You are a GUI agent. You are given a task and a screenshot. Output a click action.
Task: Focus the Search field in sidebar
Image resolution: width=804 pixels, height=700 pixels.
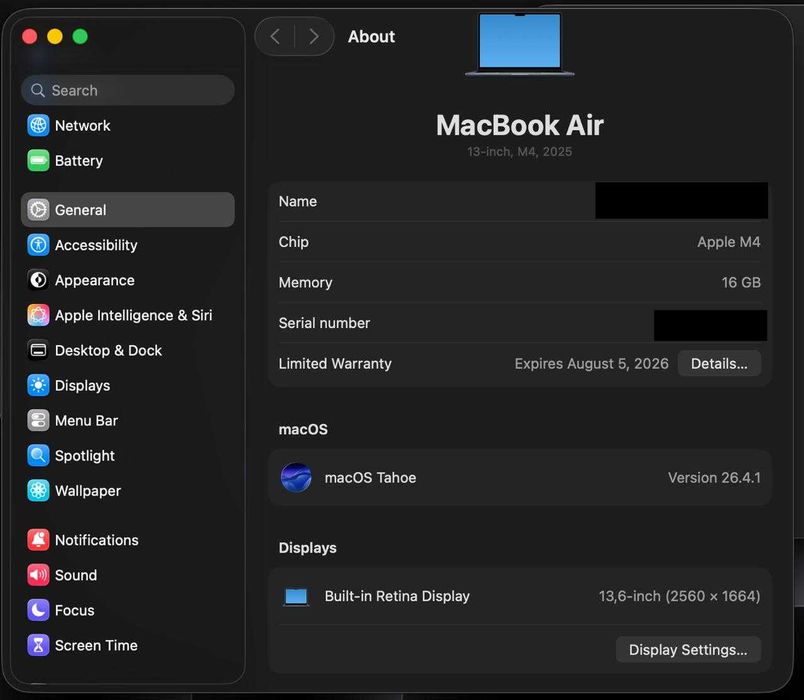coord(128,90)
